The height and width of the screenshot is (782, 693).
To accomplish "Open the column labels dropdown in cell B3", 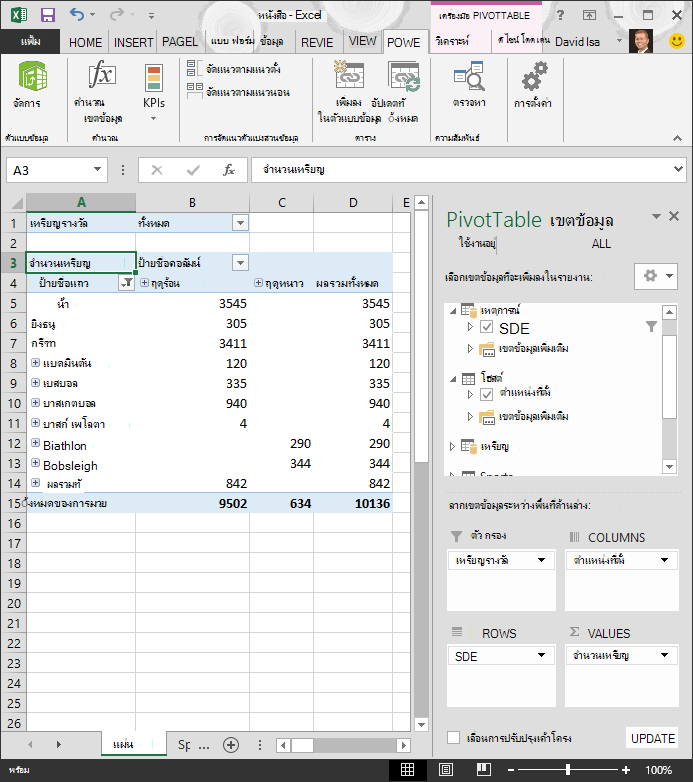I will (240, 263).
